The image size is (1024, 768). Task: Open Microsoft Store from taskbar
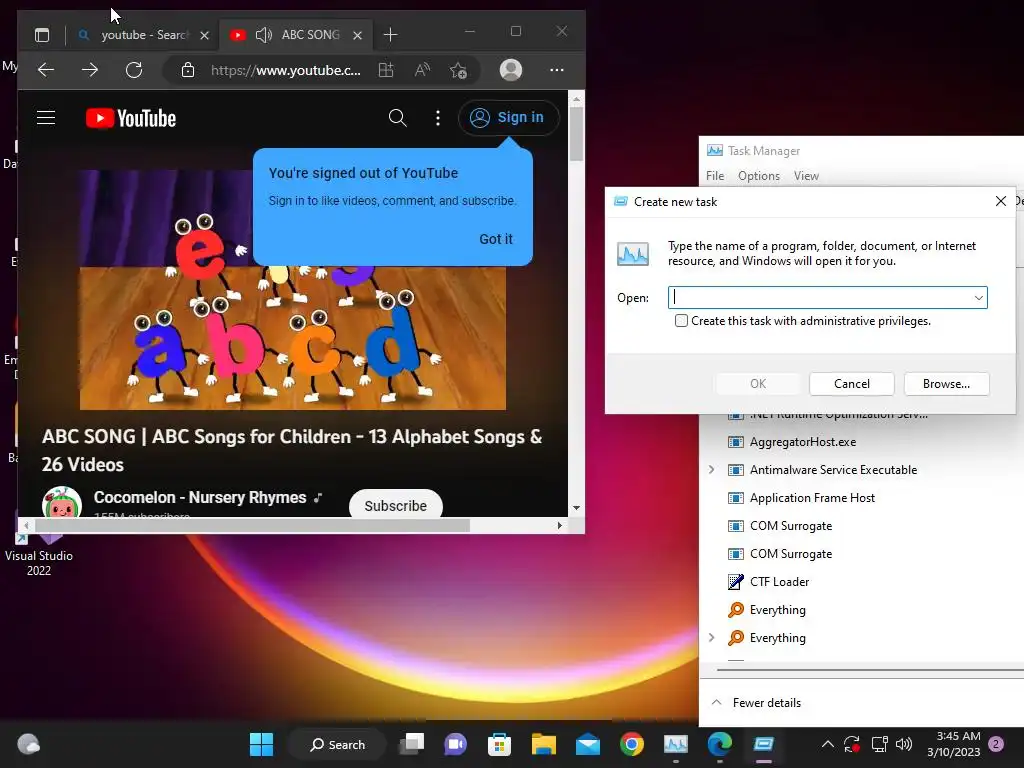pos(500,744)
